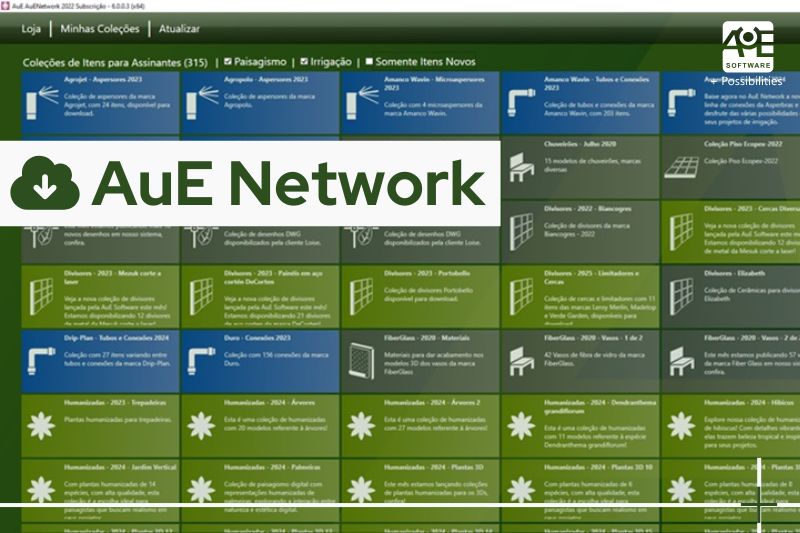Toggle the Irrigação filter checkbox
Image resolution: width=800 pixels, height=533 pixels.
(306, 62)
